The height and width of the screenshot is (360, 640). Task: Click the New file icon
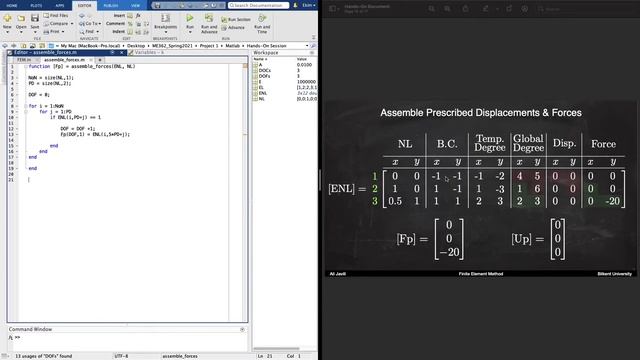point(7,19)
